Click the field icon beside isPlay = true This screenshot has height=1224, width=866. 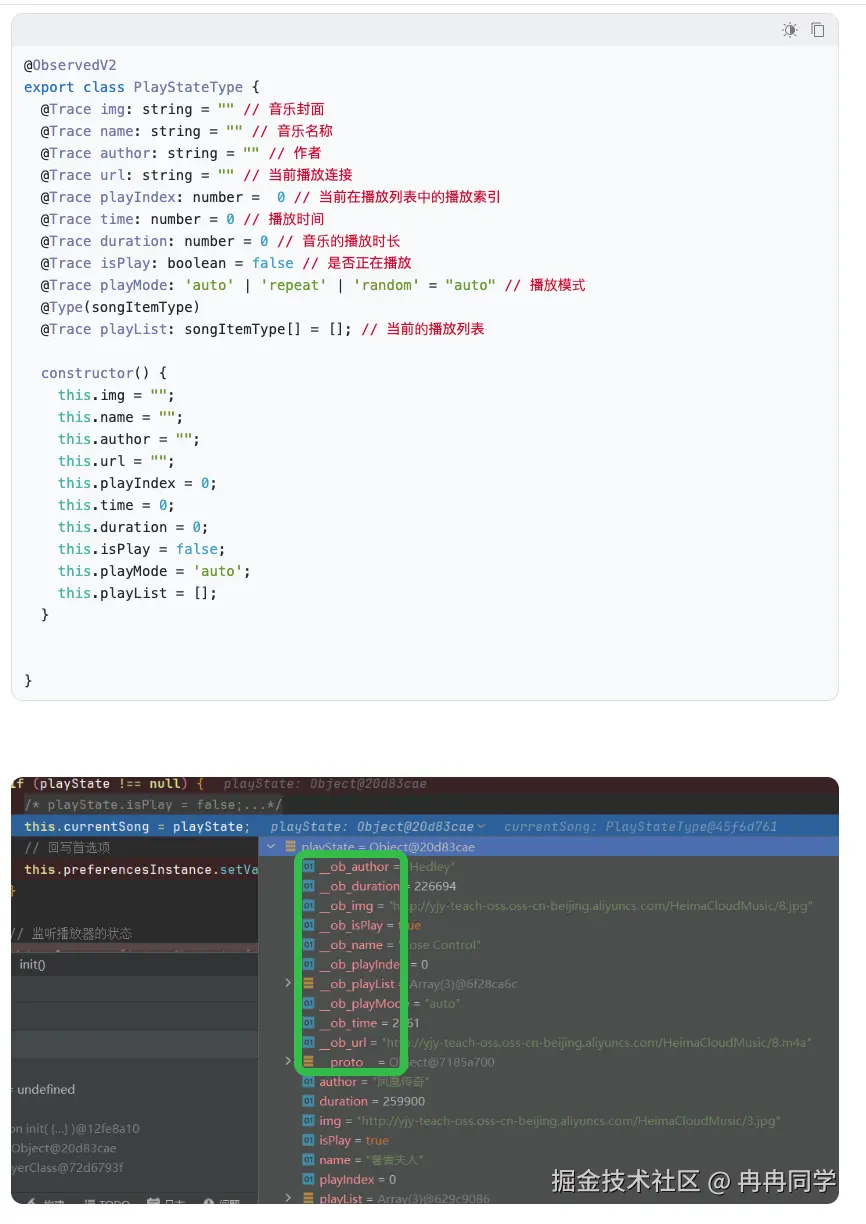click(308, 1140)
